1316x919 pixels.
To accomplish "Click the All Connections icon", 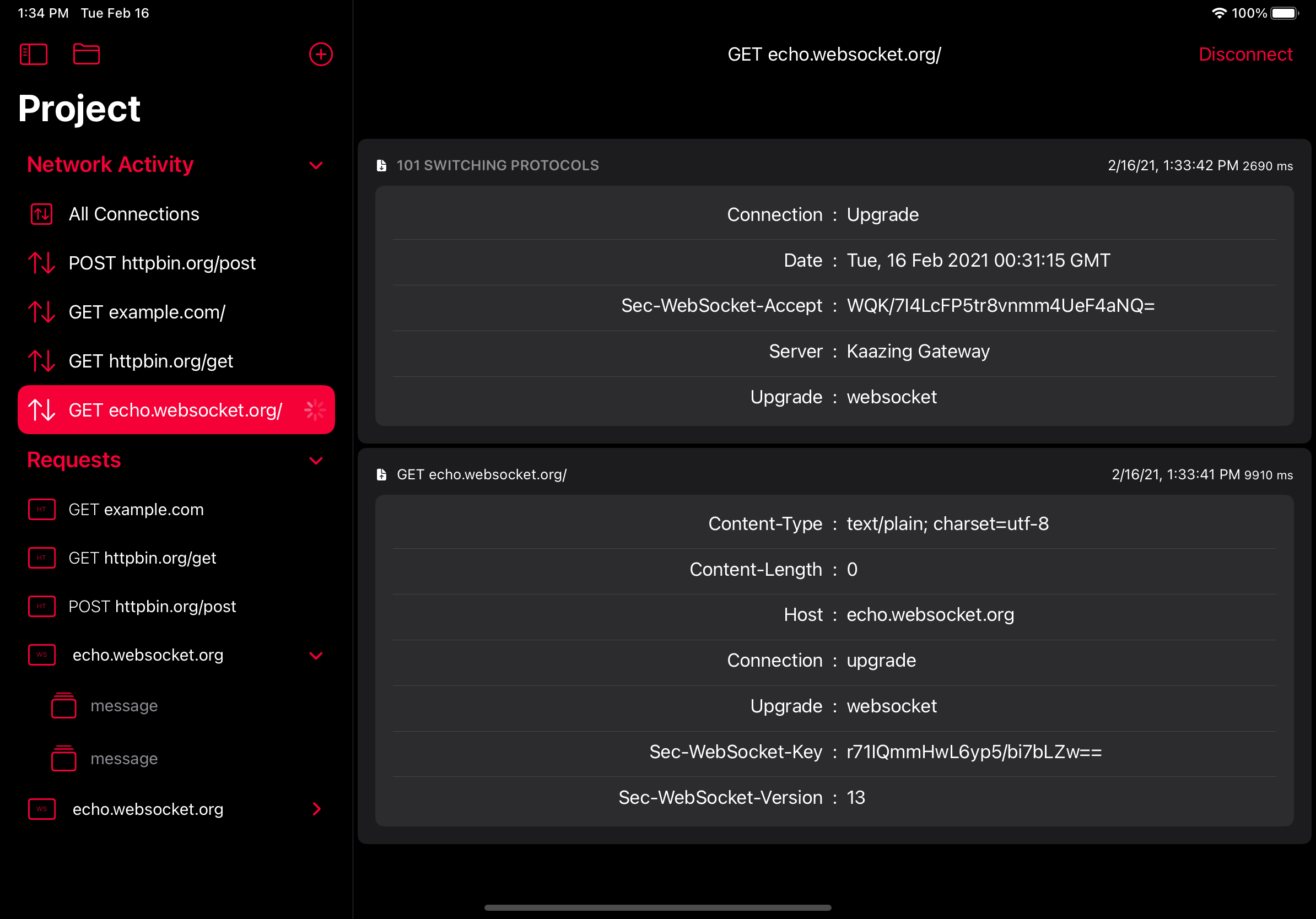I will pyautogui.click(x=41, y=214).
